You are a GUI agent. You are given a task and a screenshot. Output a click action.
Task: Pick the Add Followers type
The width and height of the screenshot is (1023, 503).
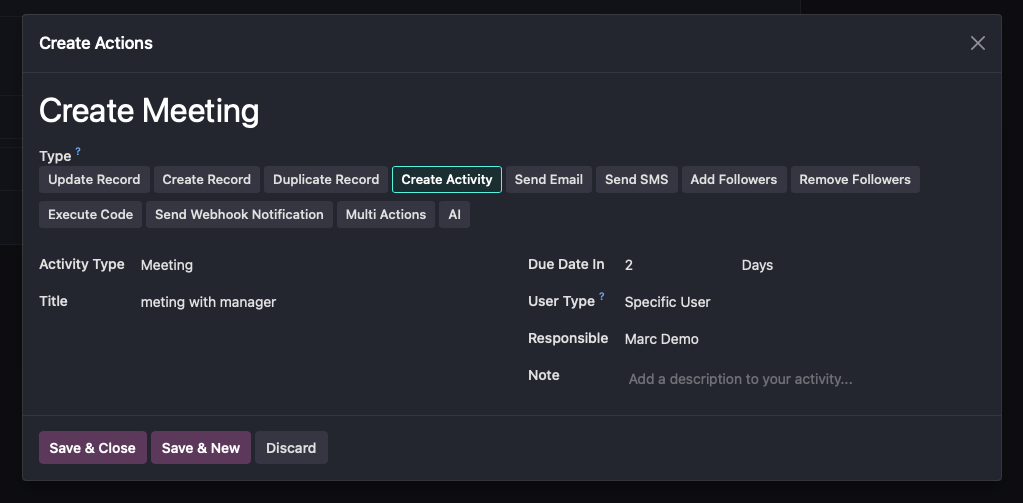733,180
